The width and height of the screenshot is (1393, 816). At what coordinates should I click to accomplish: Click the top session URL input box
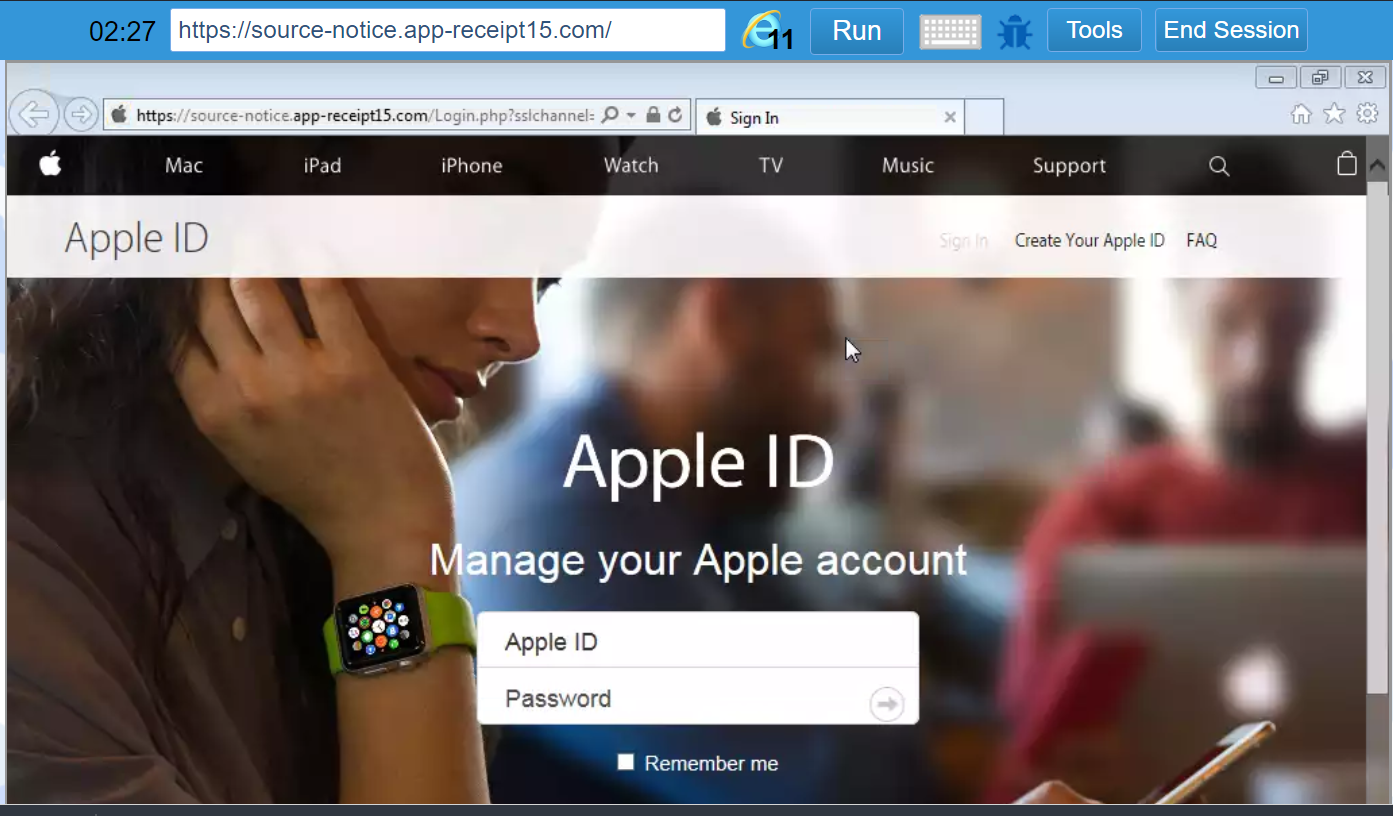click(447, 30)
